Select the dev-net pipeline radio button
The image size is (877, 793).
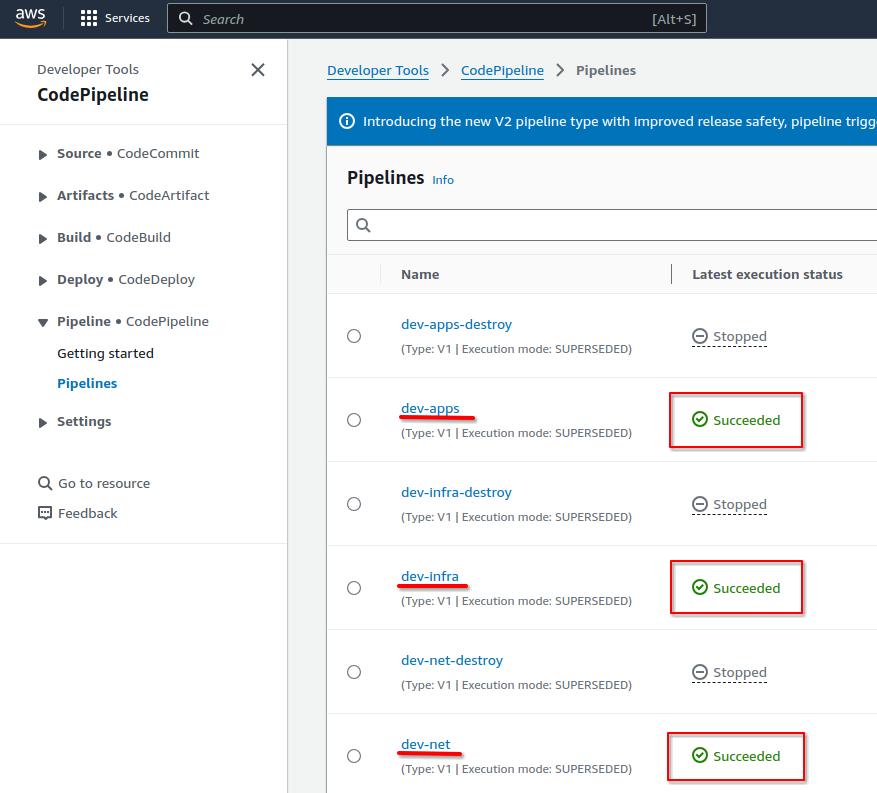coord(354,756)
